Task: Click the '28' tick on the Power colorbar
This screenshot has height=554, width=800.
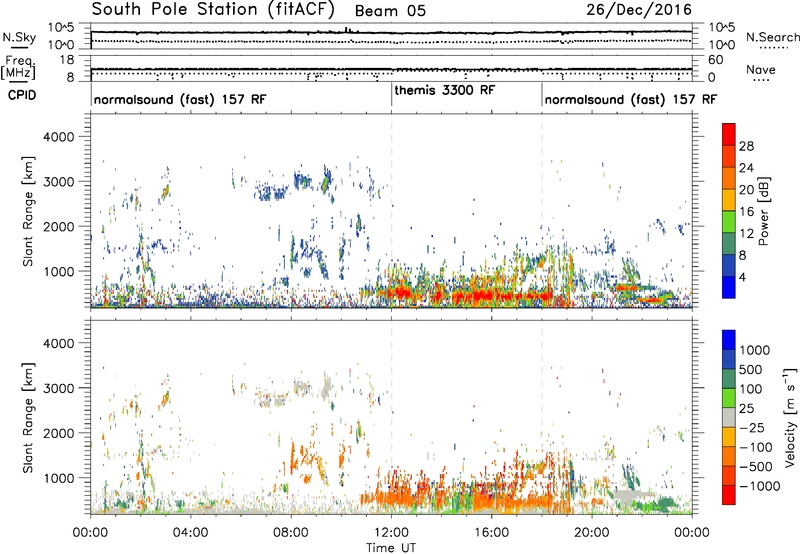Action: pyautogui.click(x=746, y=146)
